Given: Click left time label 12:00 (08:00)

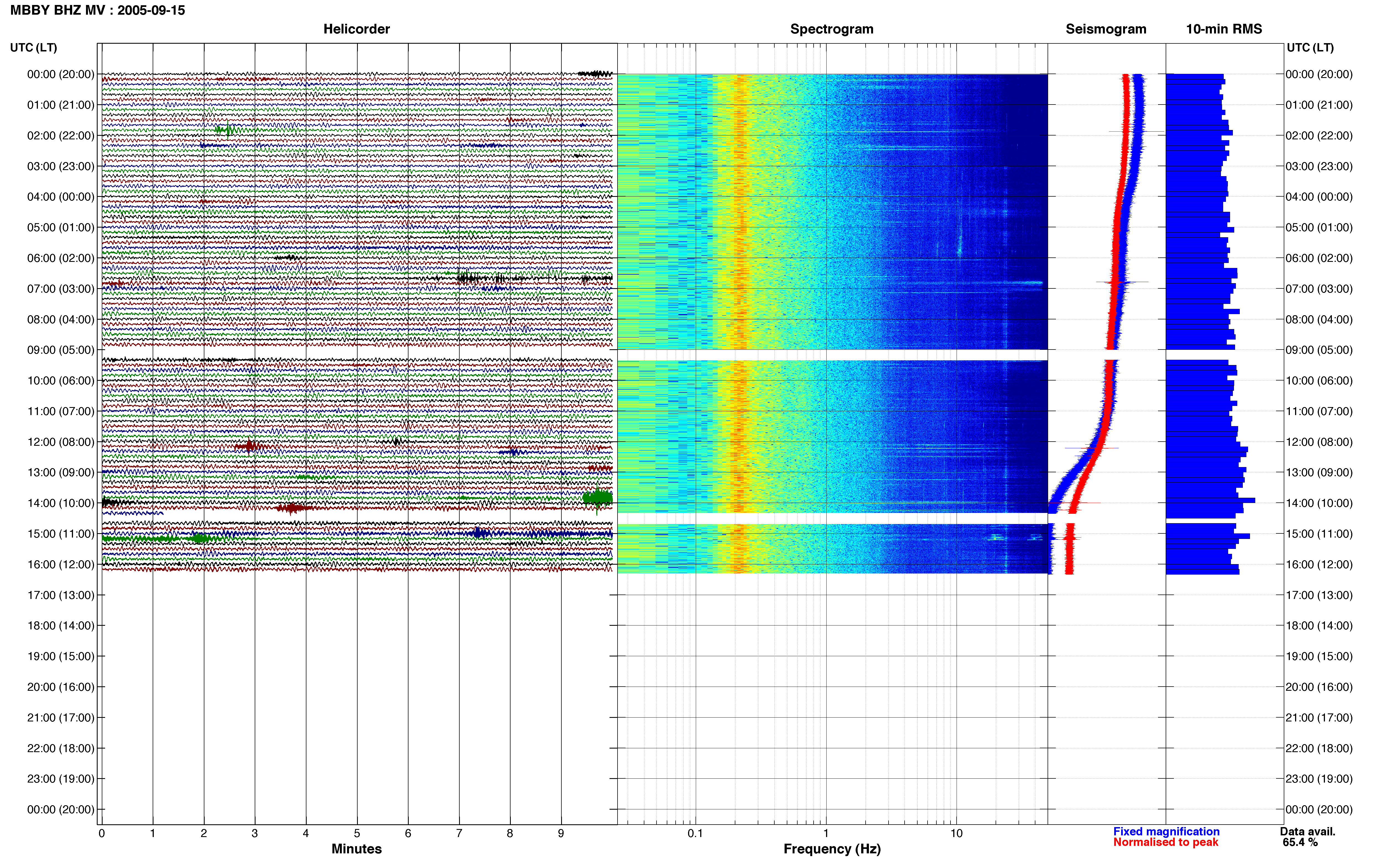Looking at the screenshot, I should coord(61,442).
